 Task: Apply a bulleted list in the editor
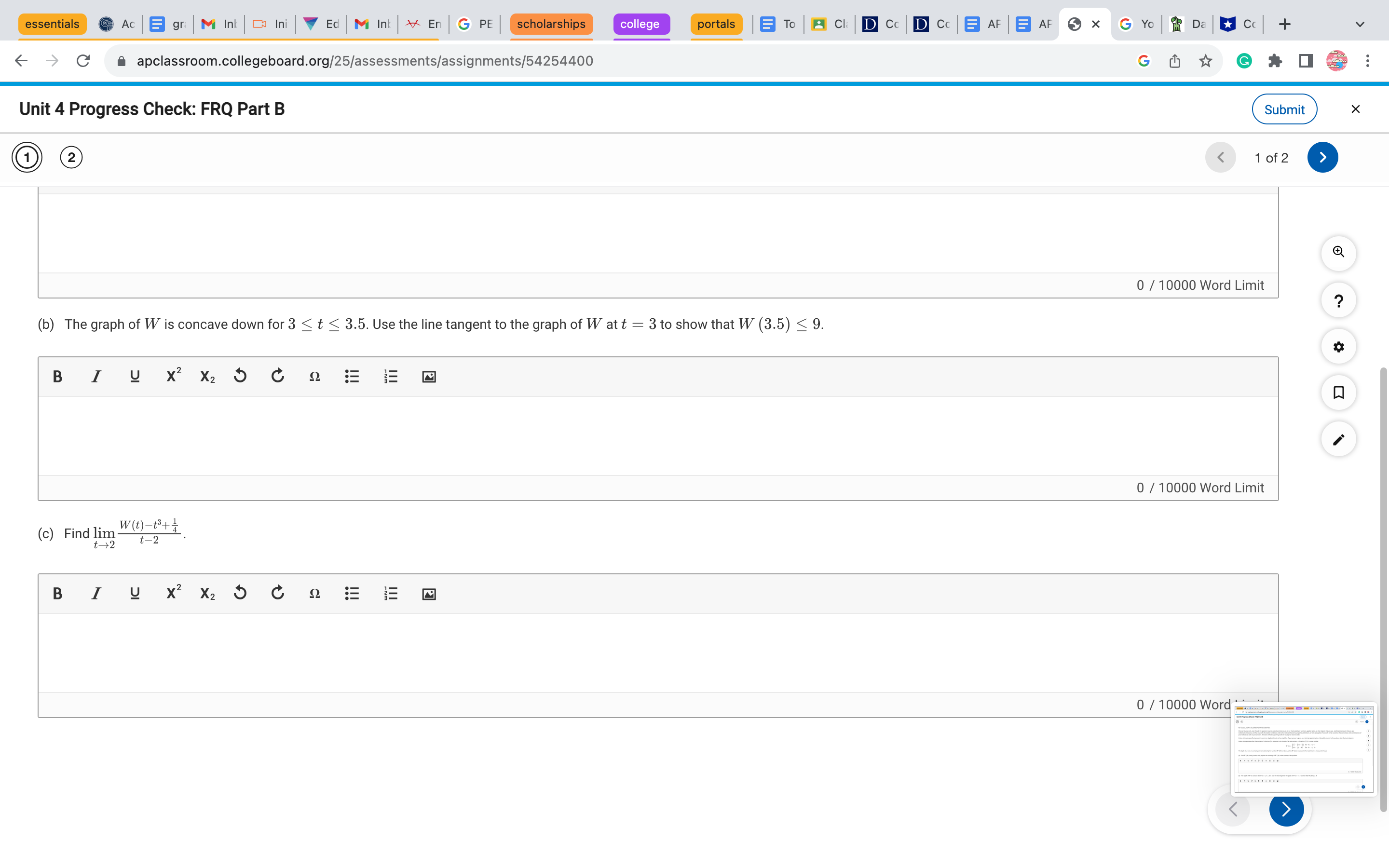point(351,377)
